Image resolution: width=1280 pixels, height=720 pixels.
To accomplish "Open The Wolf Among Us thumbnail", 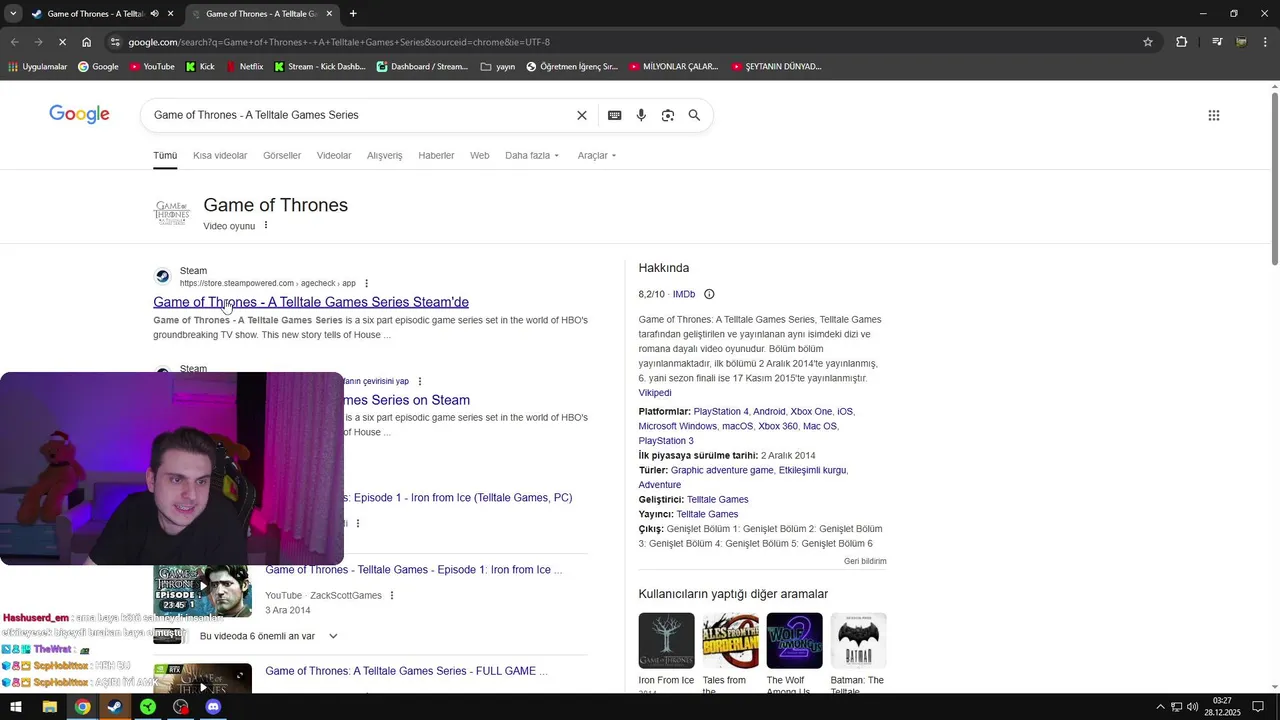I will [794, 641].
